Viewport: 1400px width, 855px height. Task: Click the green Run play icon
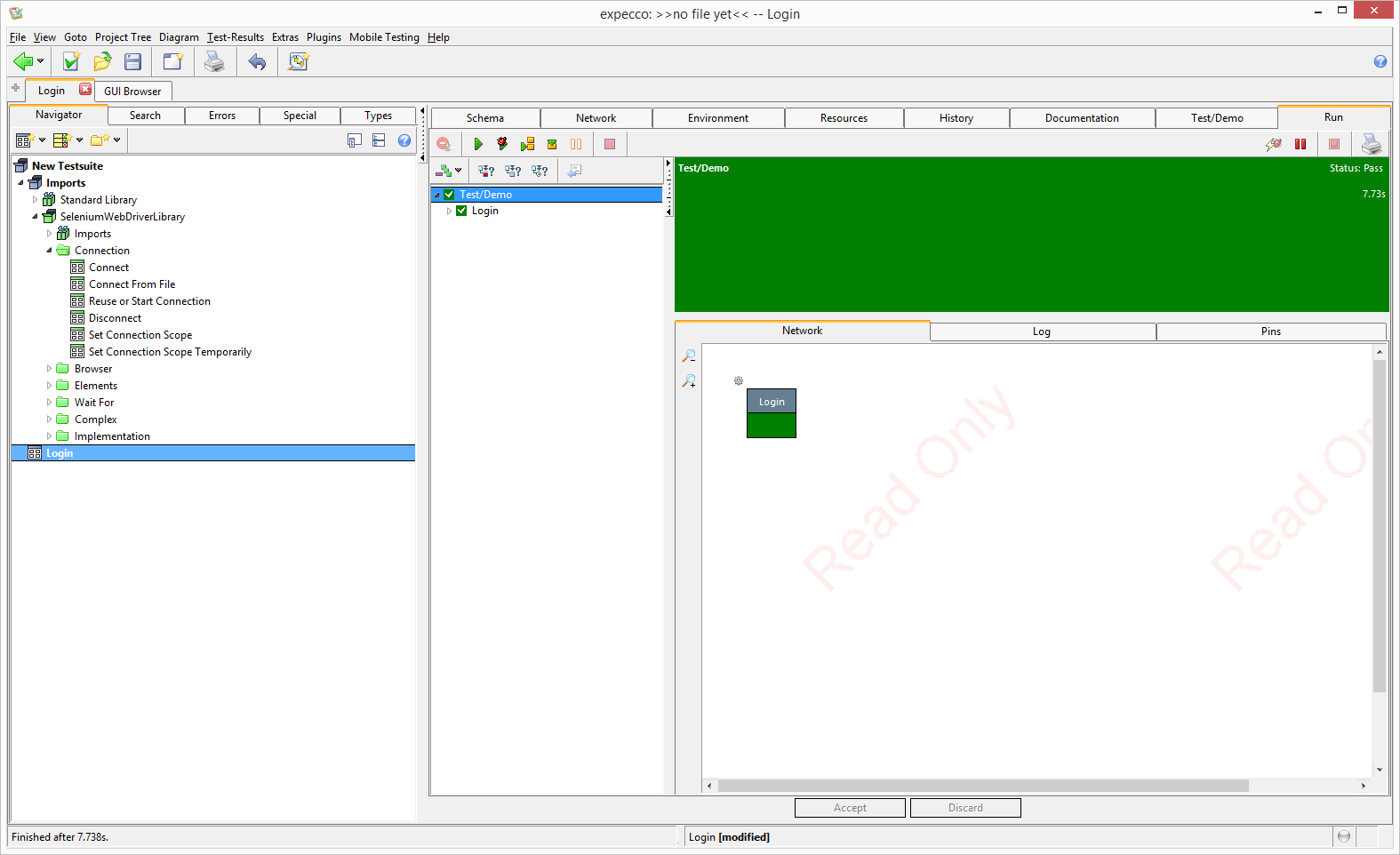[478, 144]
